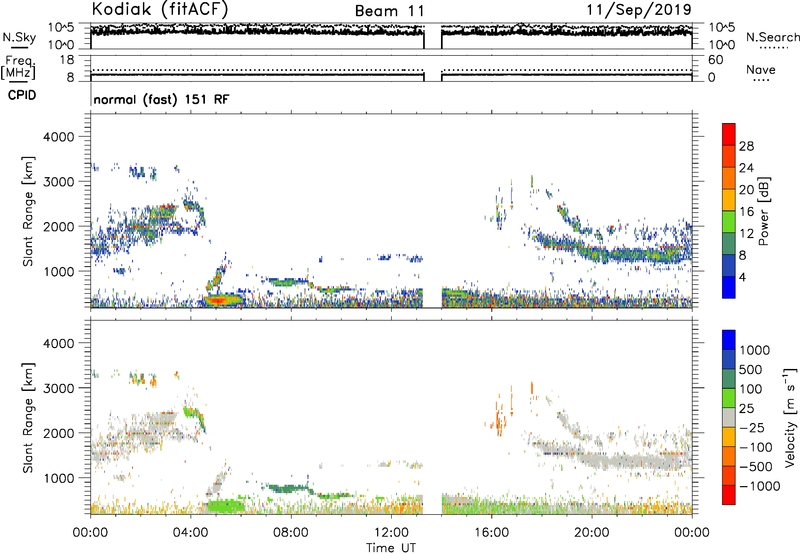Click the strong red echo near 05:00 in power panel

pyautogui.click(x=218, y=300)
